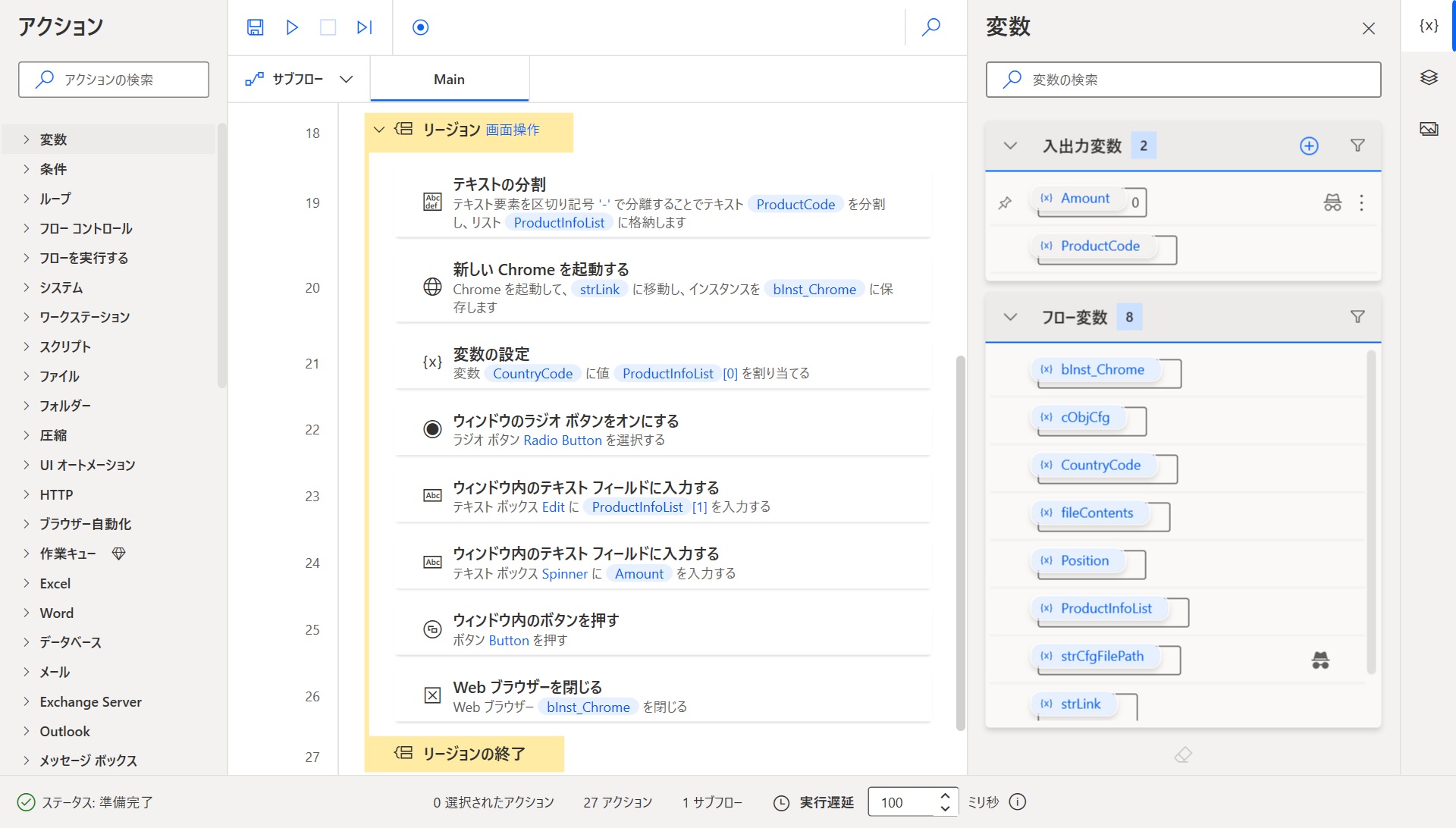Click the 実行遅延 value field

(x=902, y=802)
